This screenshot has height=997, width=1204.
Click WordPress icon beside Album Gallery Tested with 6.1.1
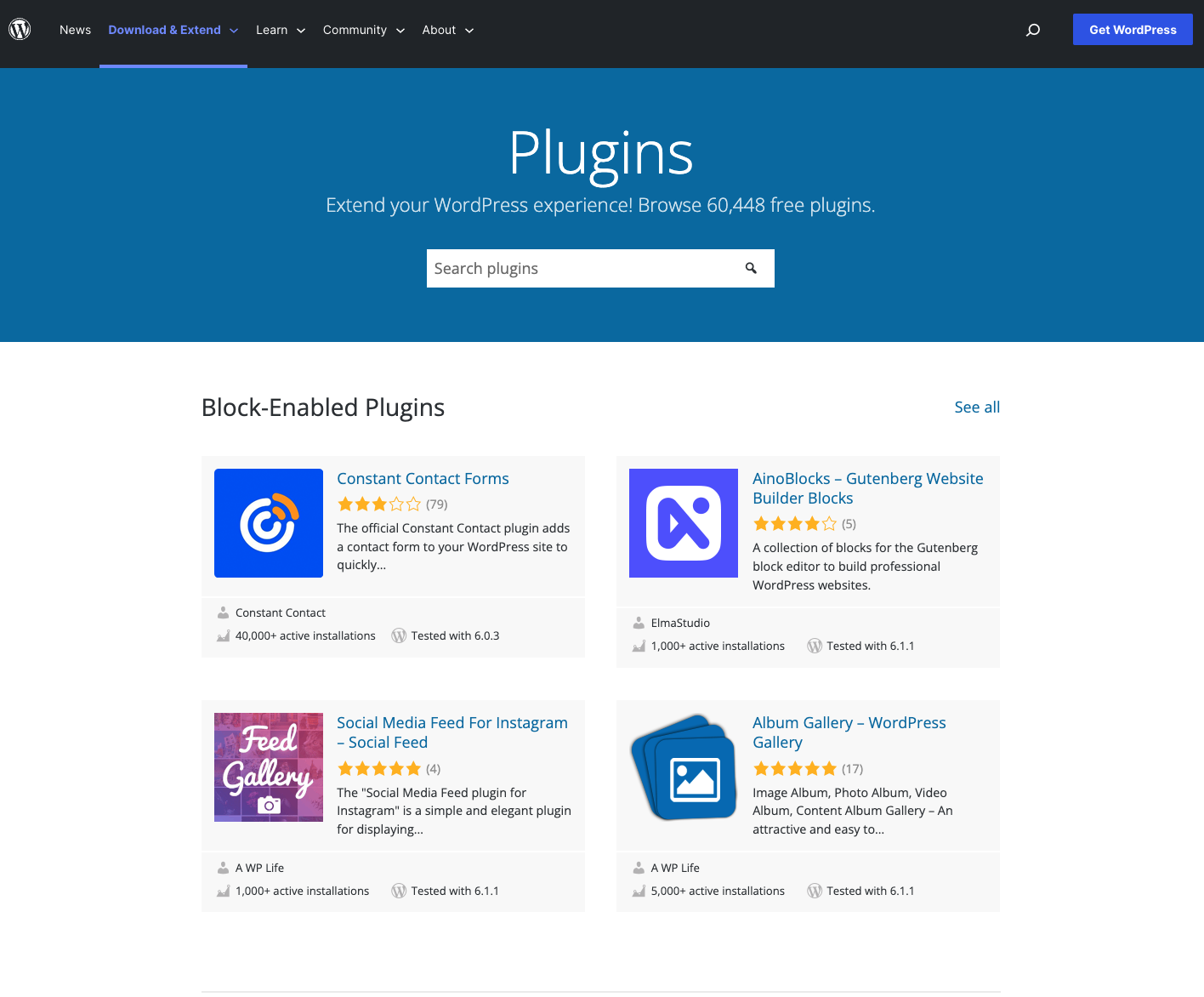[815, 891]
